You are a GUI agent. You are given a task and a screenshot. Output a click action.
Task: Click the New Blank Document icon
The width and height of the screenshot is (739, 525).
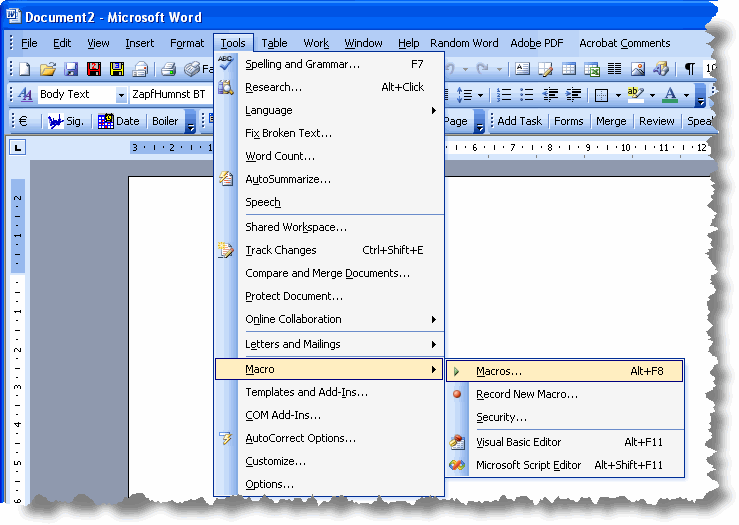tap(25, 69)
